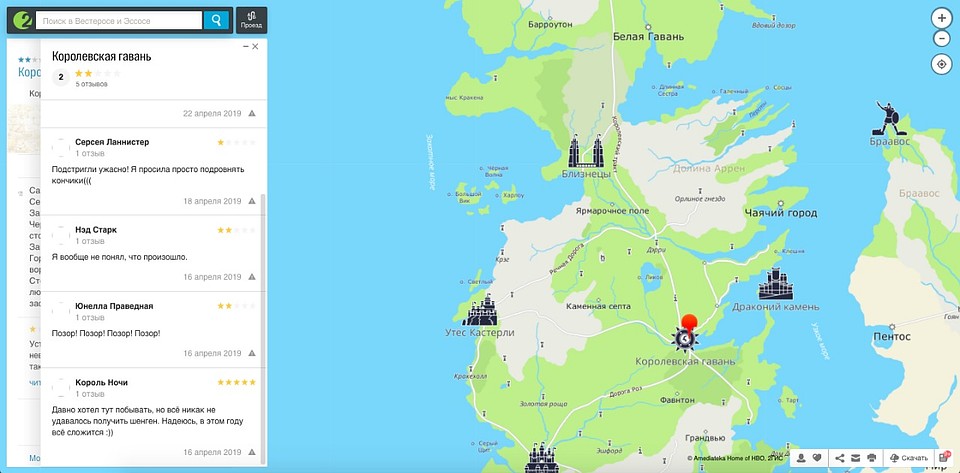This screenshot has width=960, height=473.
Task: Click the printer icon in bottom toolbar
Action: [872, 458]
